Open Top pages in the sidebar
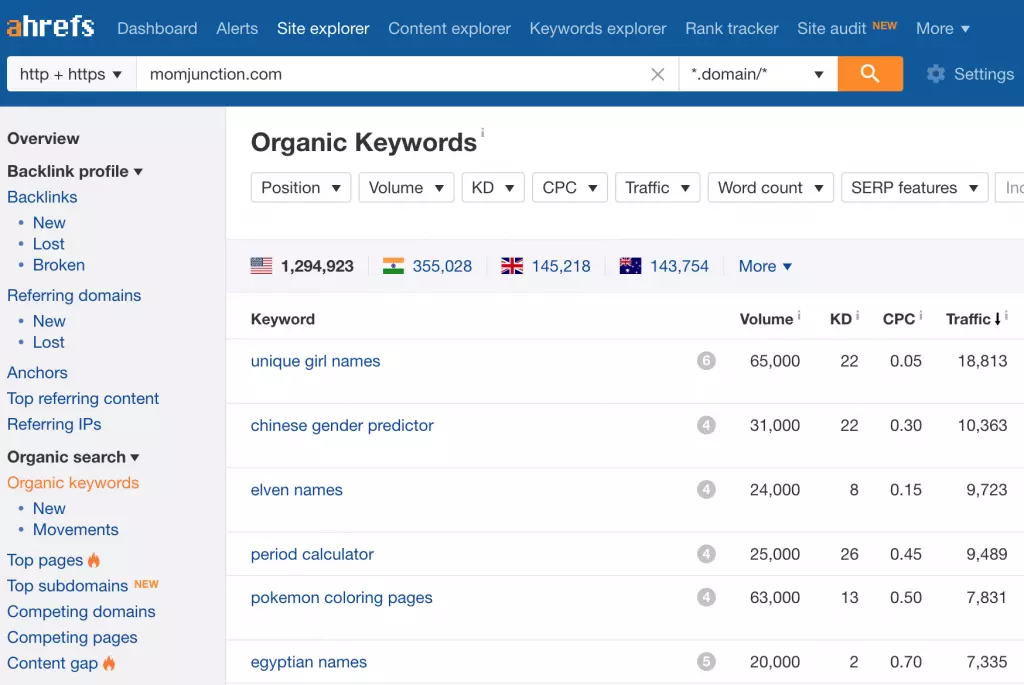 pyautogui.click(x=45, y=560)
